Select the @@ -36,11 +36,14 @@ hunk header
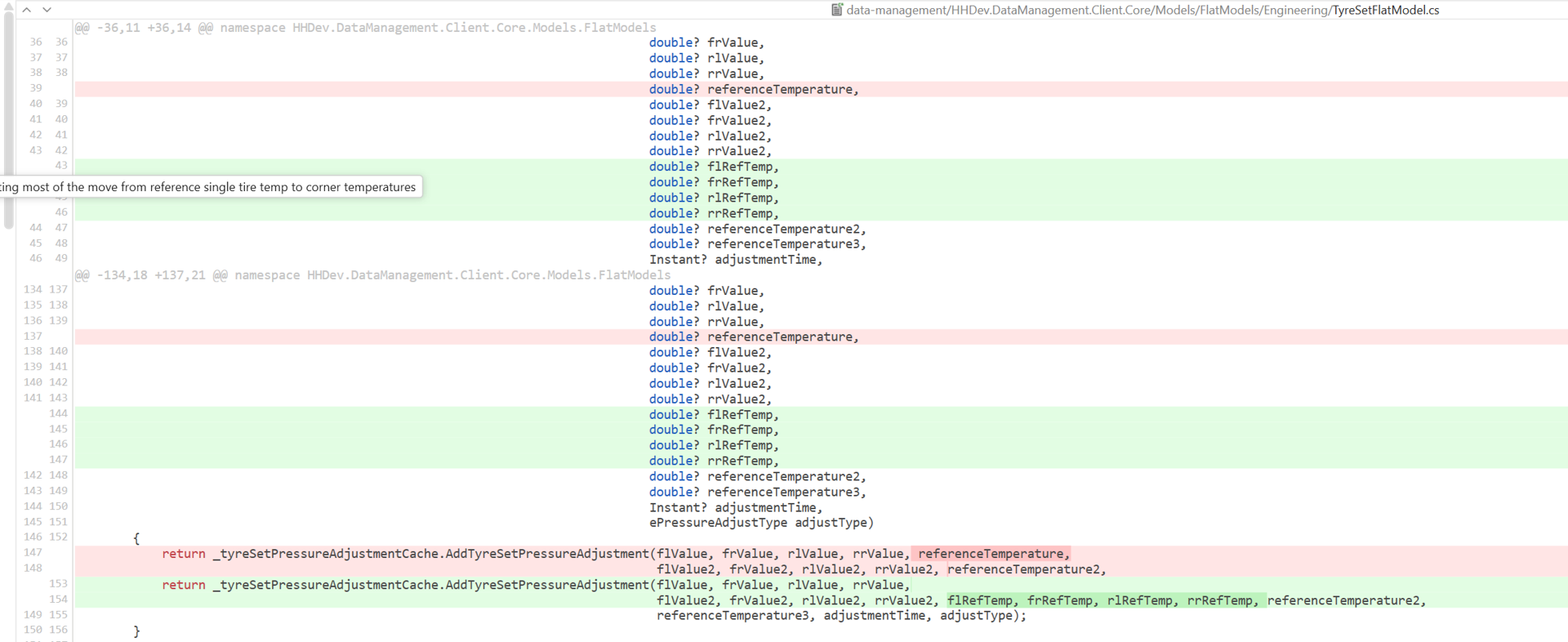Image resolution: width=1568 pixels, height=642 pixels. [x=365, y=28]
